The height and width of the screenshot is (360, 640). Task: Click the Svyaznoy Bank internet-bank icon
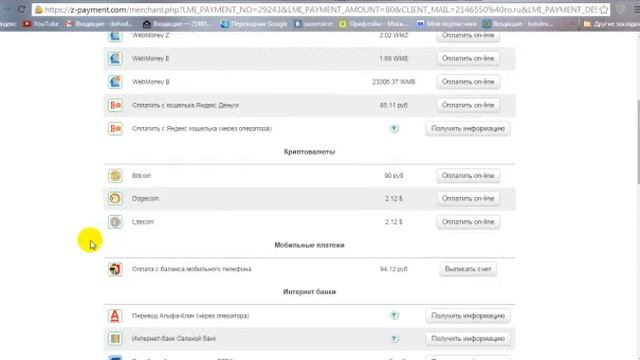(115, 338)
